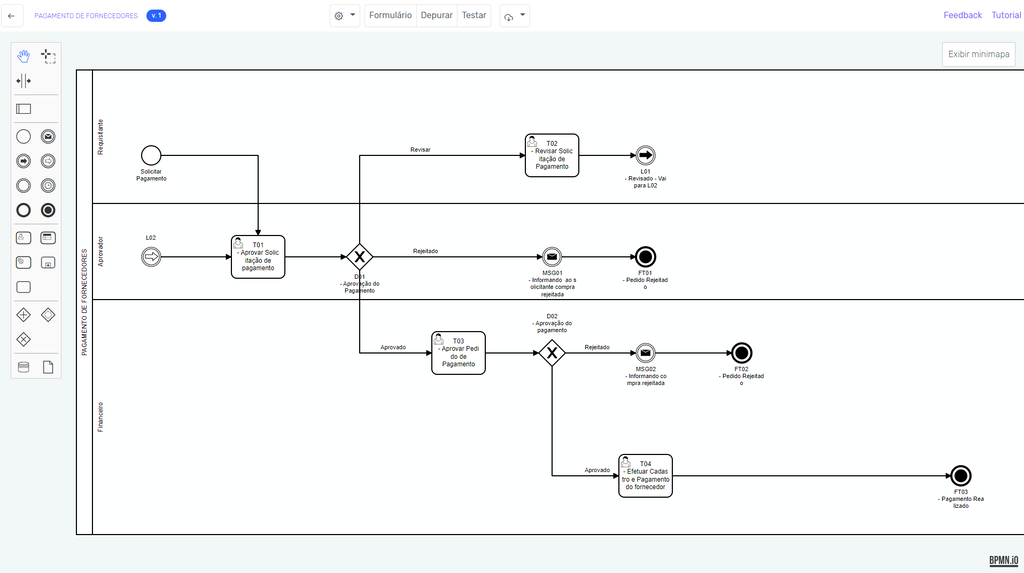Pick the exclusive gateway (X diamond) in palette
The height and width of the screenshot is (573, 1024).
pyautogui.click(x=23, y=340)
